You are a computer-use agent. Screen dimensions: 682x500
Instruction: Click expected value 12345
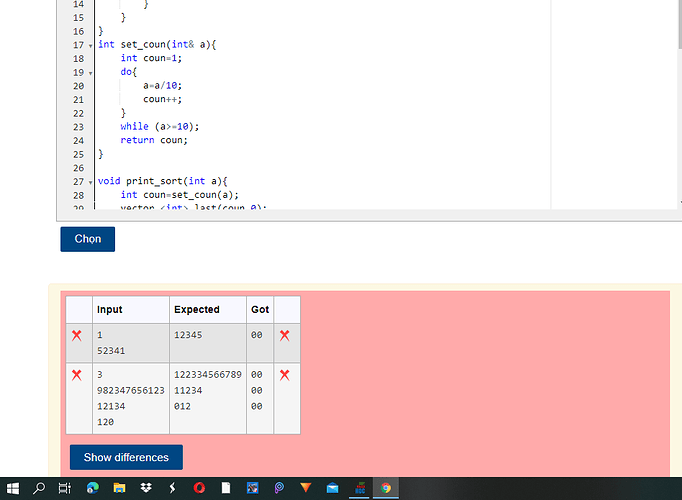(188, 335)
